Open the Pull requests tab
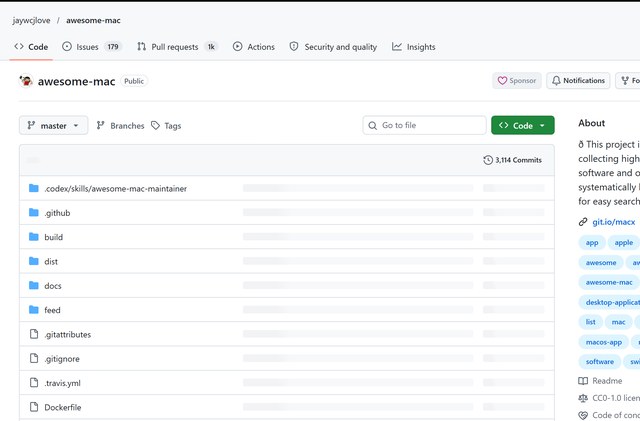The height and width of the screenshot is (421, 640). point(178,47)
